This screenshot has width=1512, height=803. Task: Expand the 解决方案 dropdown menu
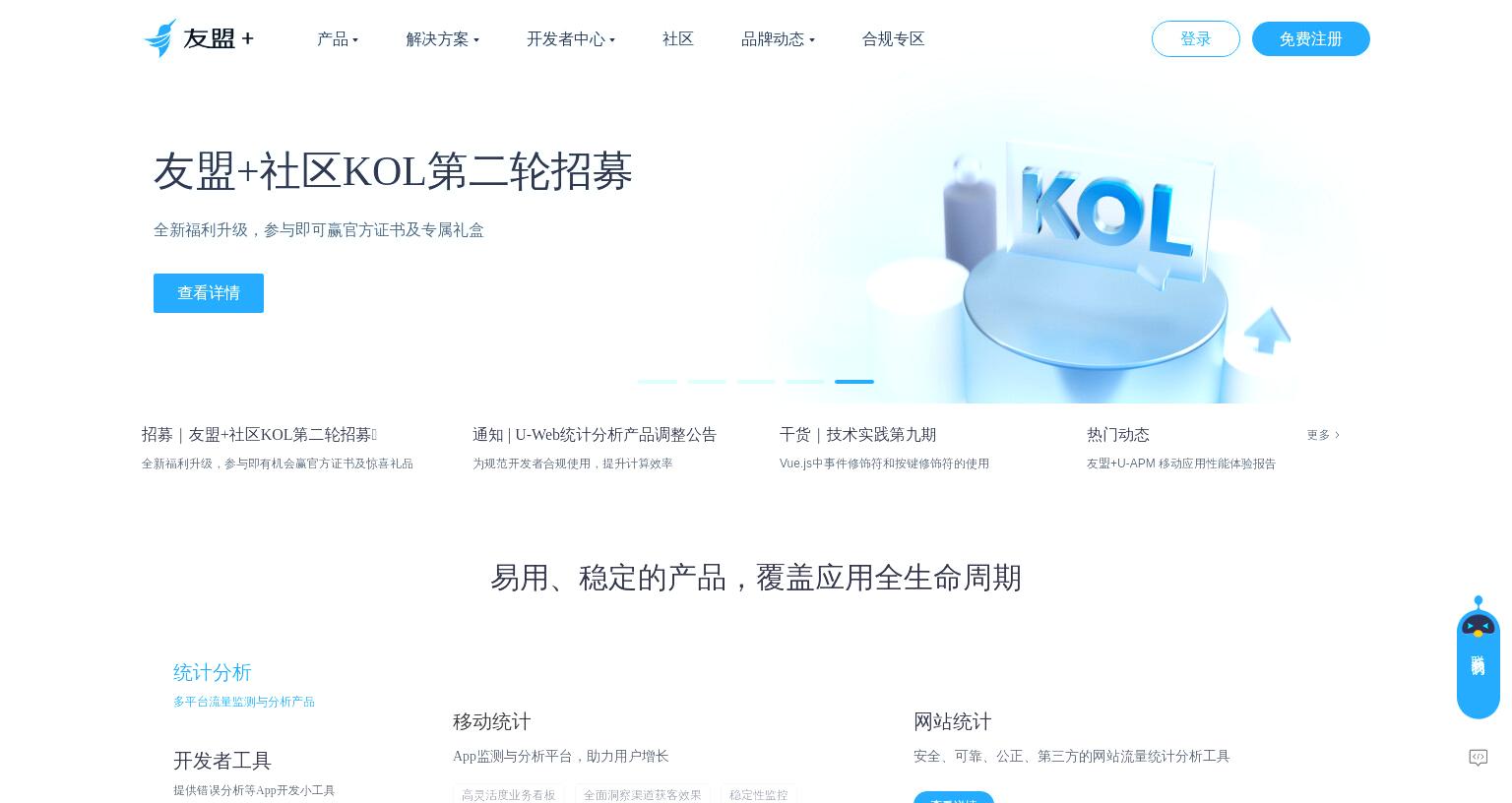point(443,39)
